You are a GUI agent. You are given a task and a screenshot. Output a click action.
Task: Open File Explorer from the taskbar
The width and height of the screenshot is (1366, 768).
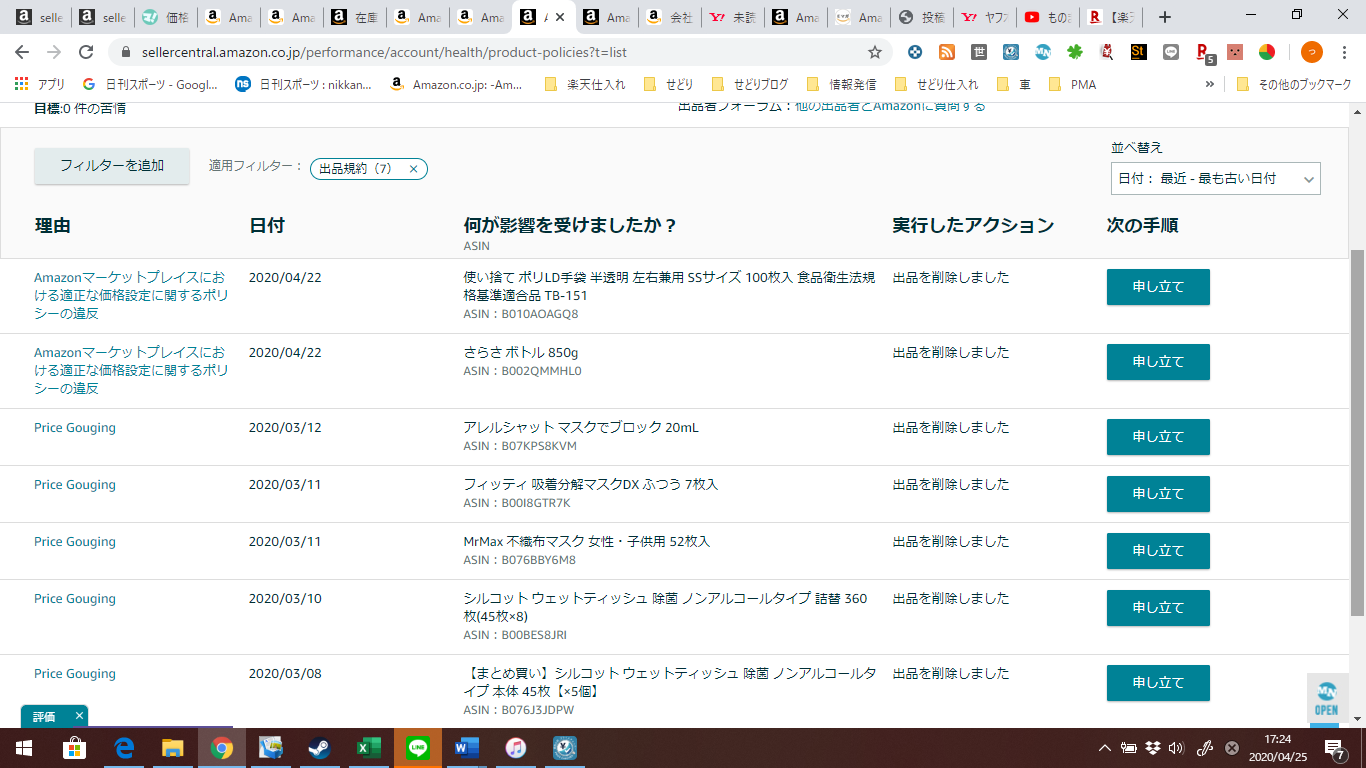[x=173, y=748]
